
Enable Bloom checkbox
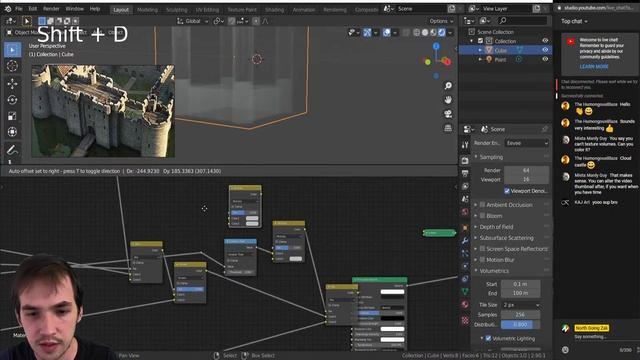tap(482, 216)
